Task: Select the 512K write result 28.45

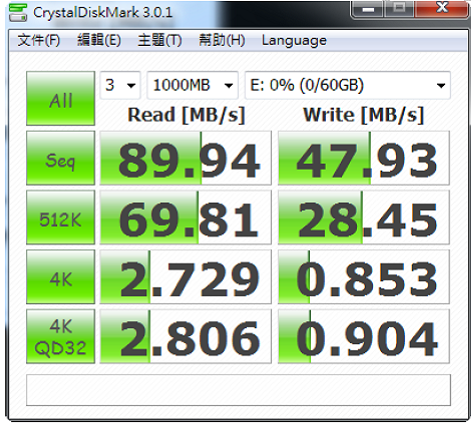Action: (x=364, y=217)
